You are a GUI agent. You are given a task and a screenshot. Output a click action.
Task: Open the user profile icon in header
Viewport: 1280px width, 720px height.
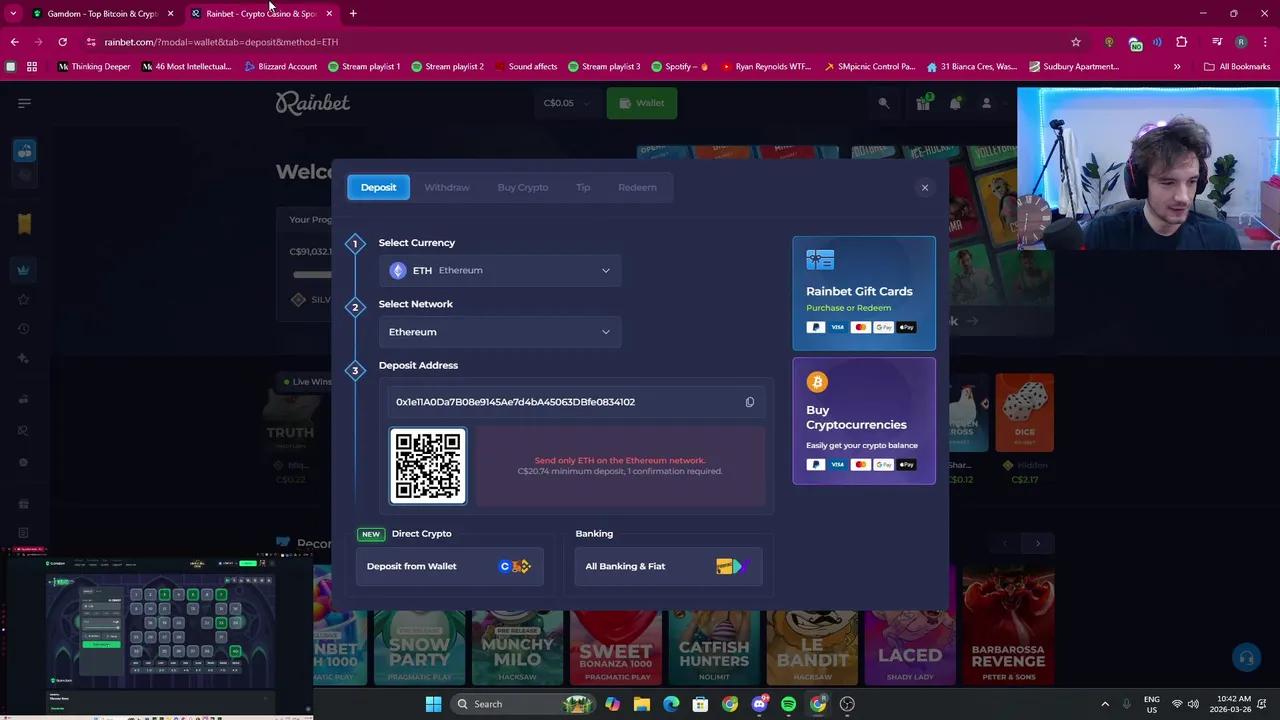tap(986, 103)
